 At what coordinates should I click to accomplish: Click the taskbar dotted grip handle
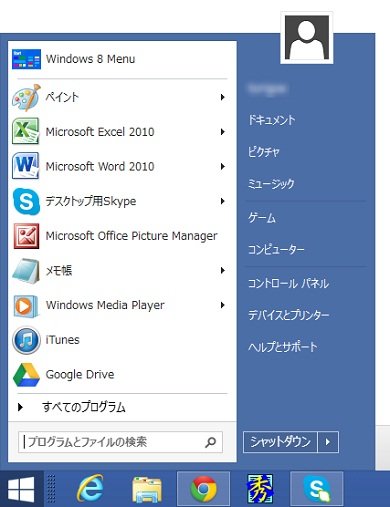[51, 489]
